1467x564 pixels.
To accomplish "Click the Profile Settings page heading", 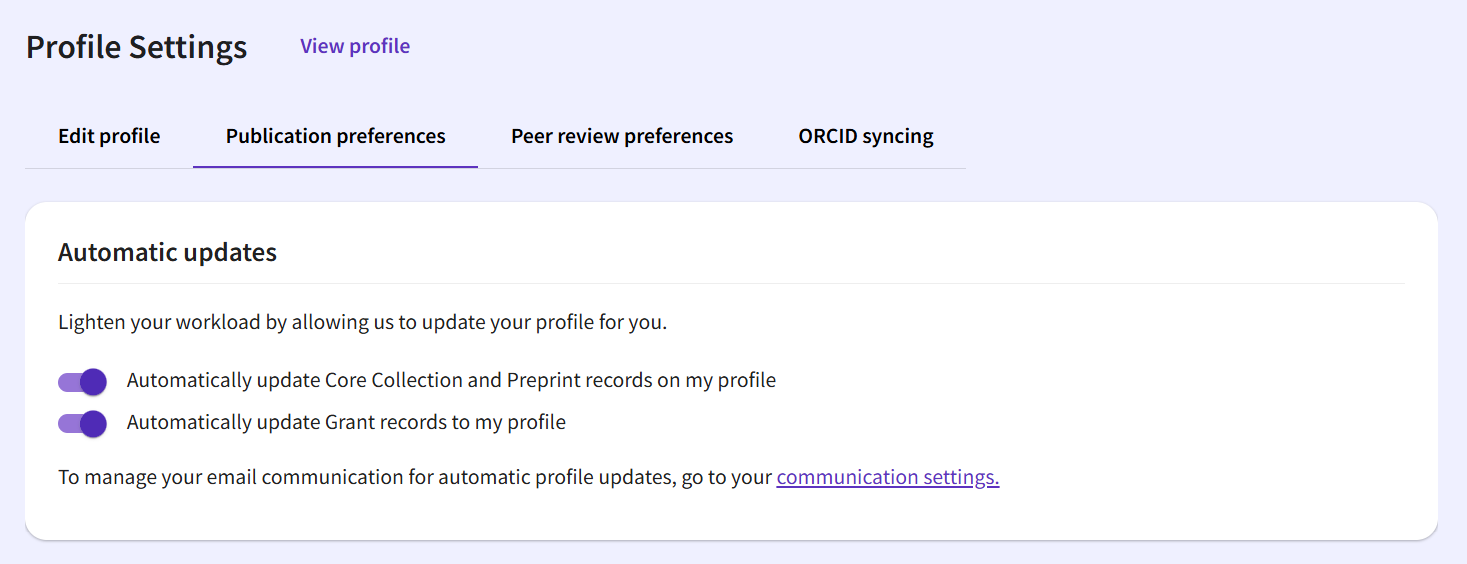I will [137, 47].
